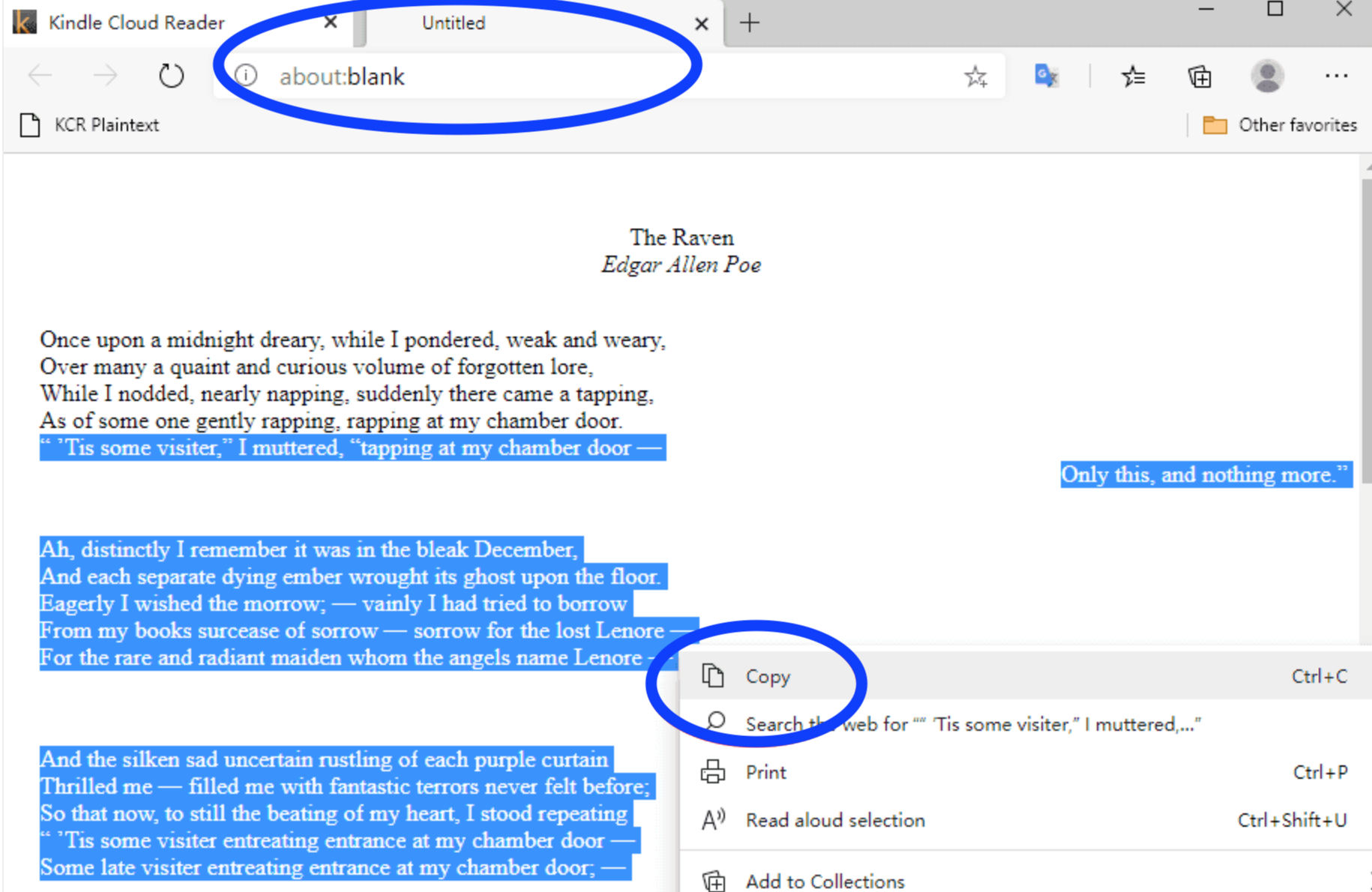Open the Other favorites folder icon

tap(1215, 125)
